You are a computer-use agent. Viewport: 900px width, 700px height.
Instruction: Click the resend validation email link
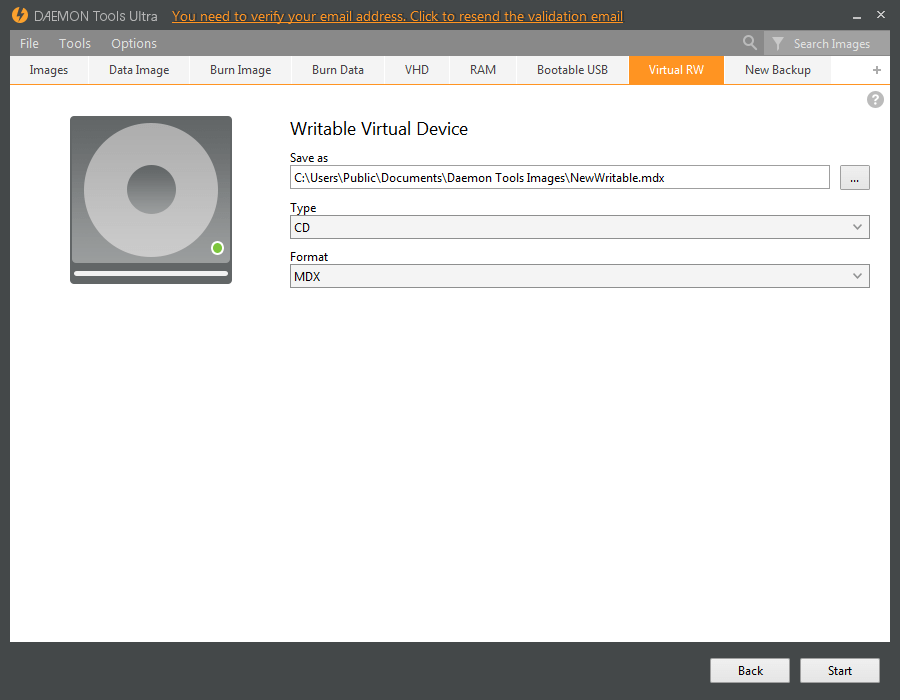coord(396,16)
